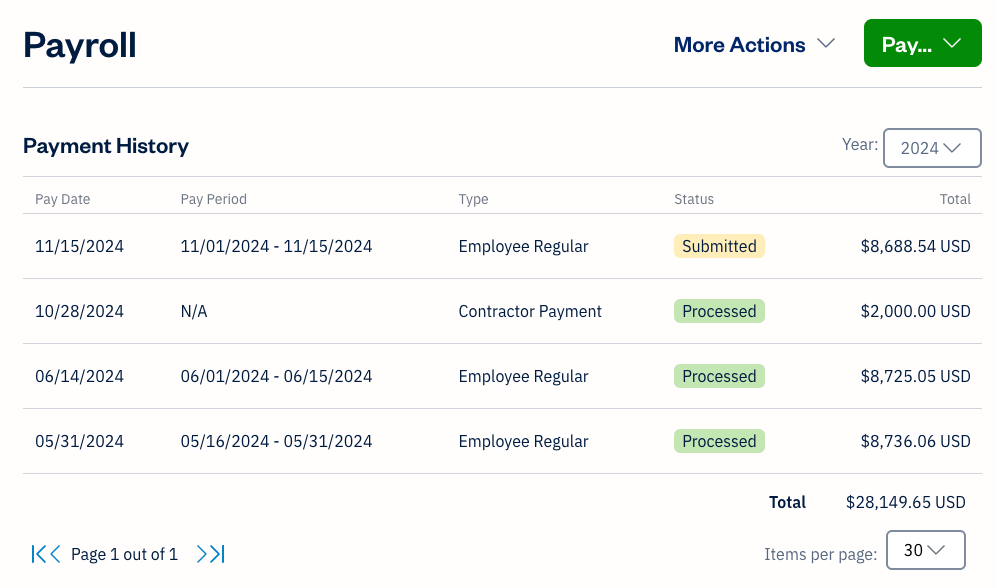Click the next page arrow

point(203,554)
